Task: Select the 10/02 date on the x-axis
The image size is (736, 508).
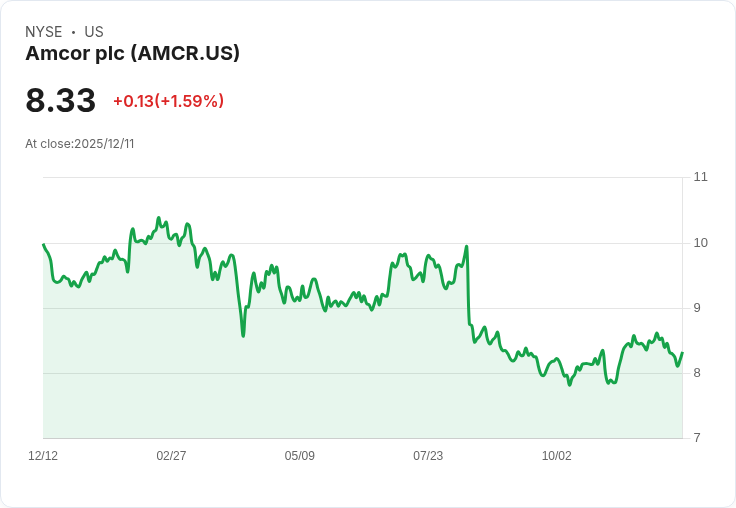Action: coord(556,456)
